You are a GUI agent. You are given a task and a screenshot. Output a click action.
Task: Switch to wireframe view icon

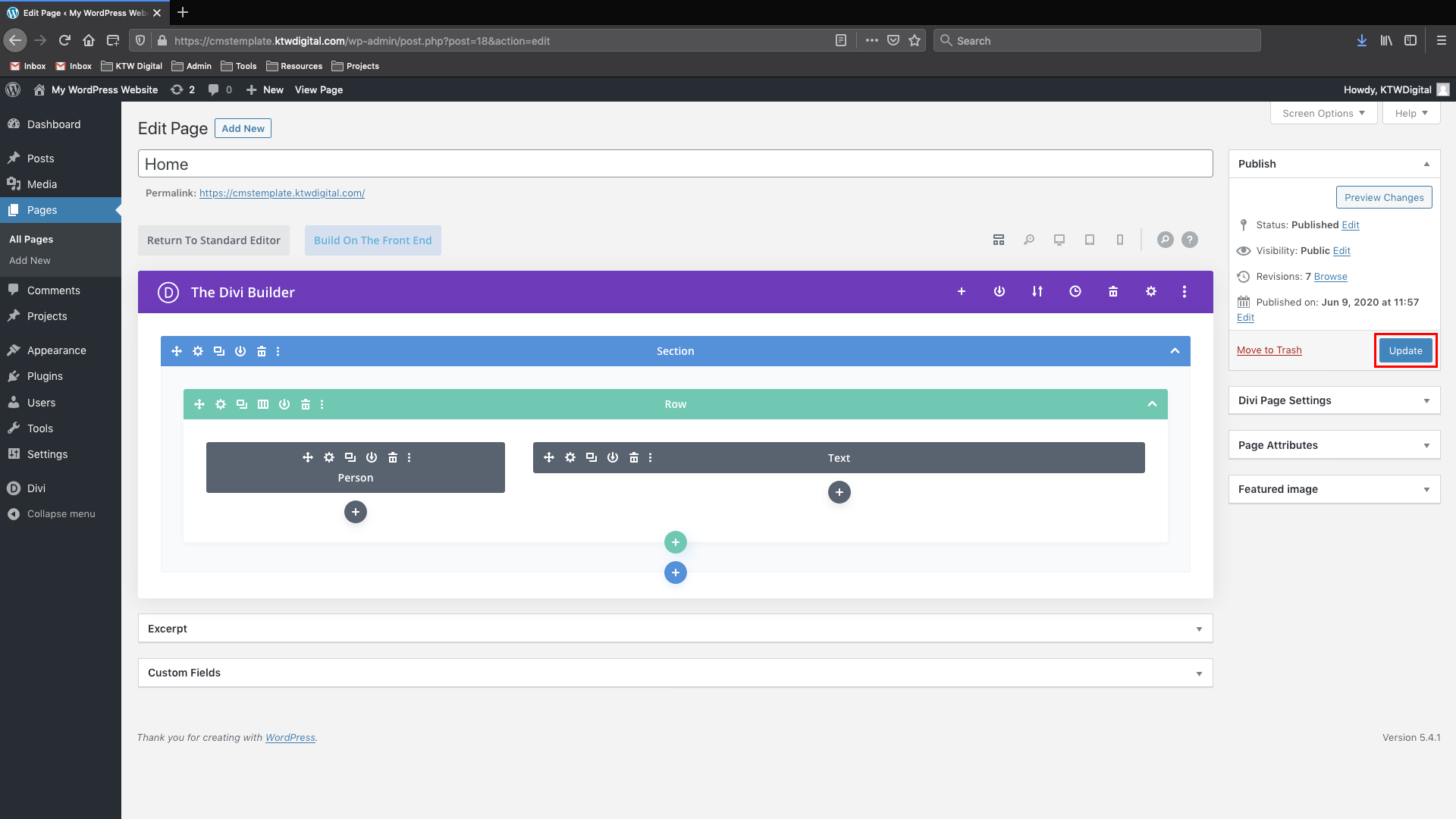(999, 240)
